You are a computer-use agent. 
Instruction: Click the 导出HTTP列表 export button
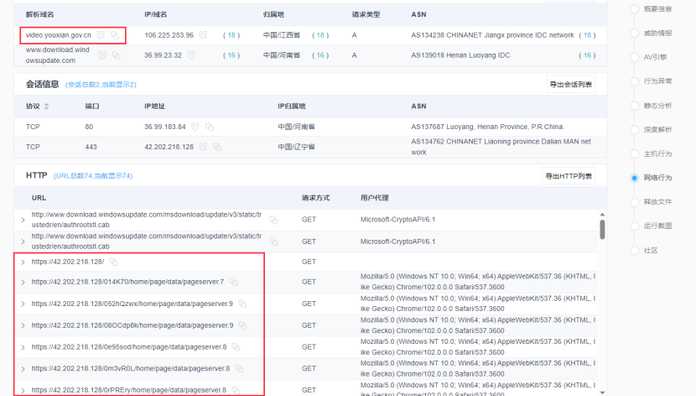click(569, 176)
